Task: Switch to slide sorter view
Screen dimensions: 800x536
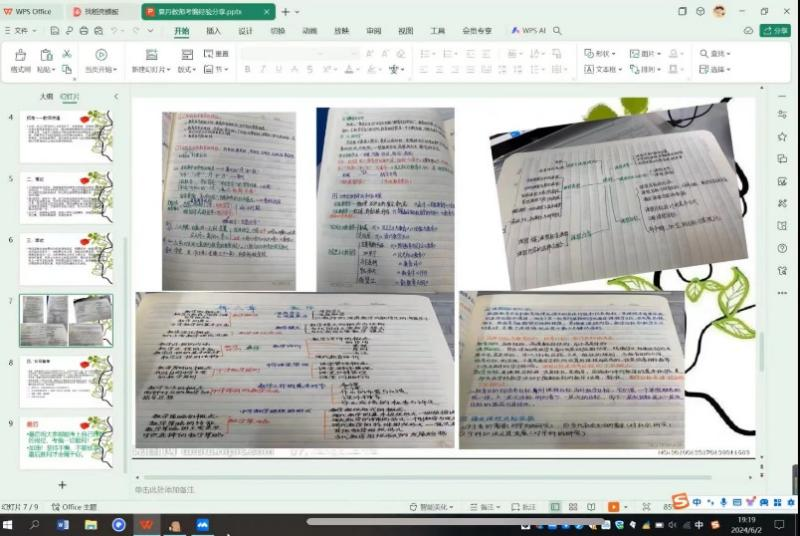Action: (x=573, y=507)
